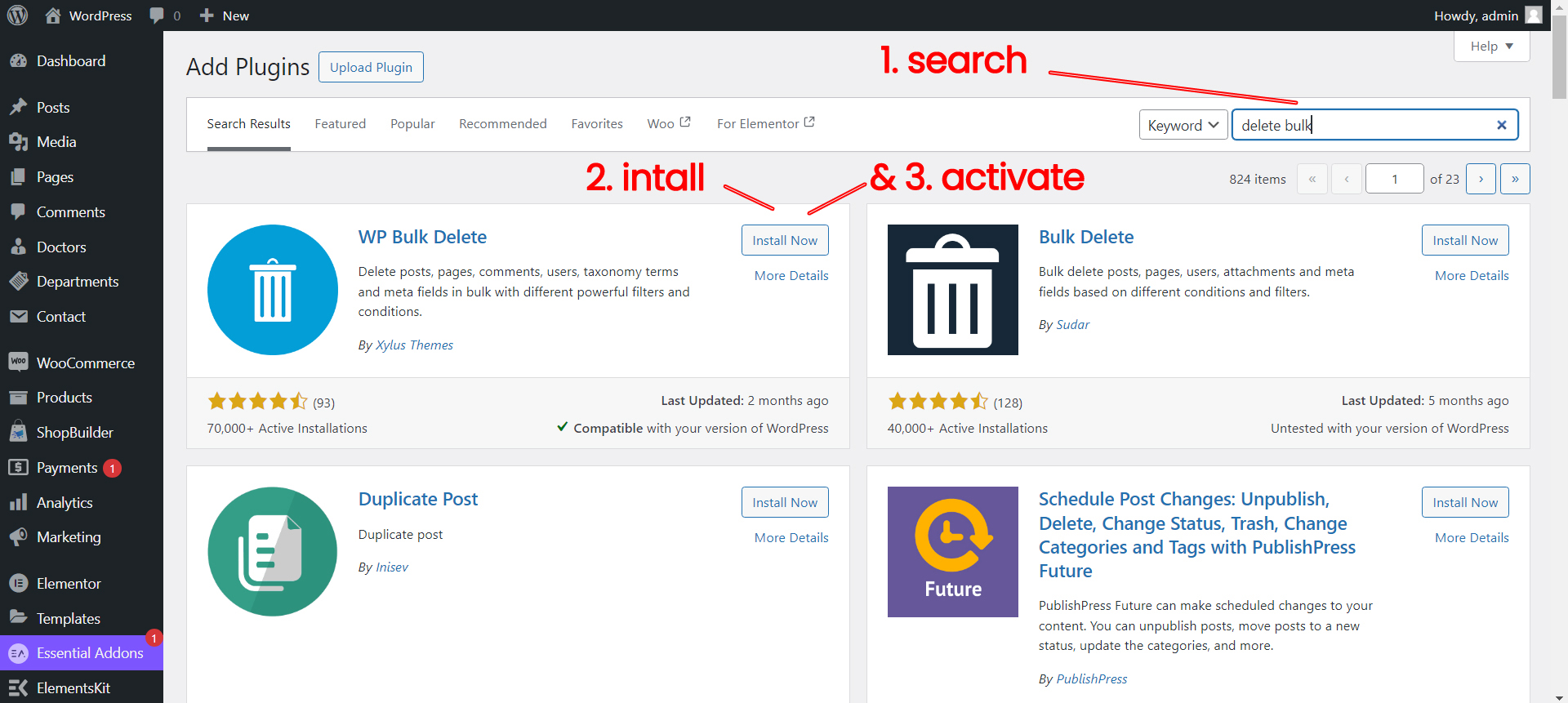
Task: Visit the Inisev author link
Action: point(392,567)
